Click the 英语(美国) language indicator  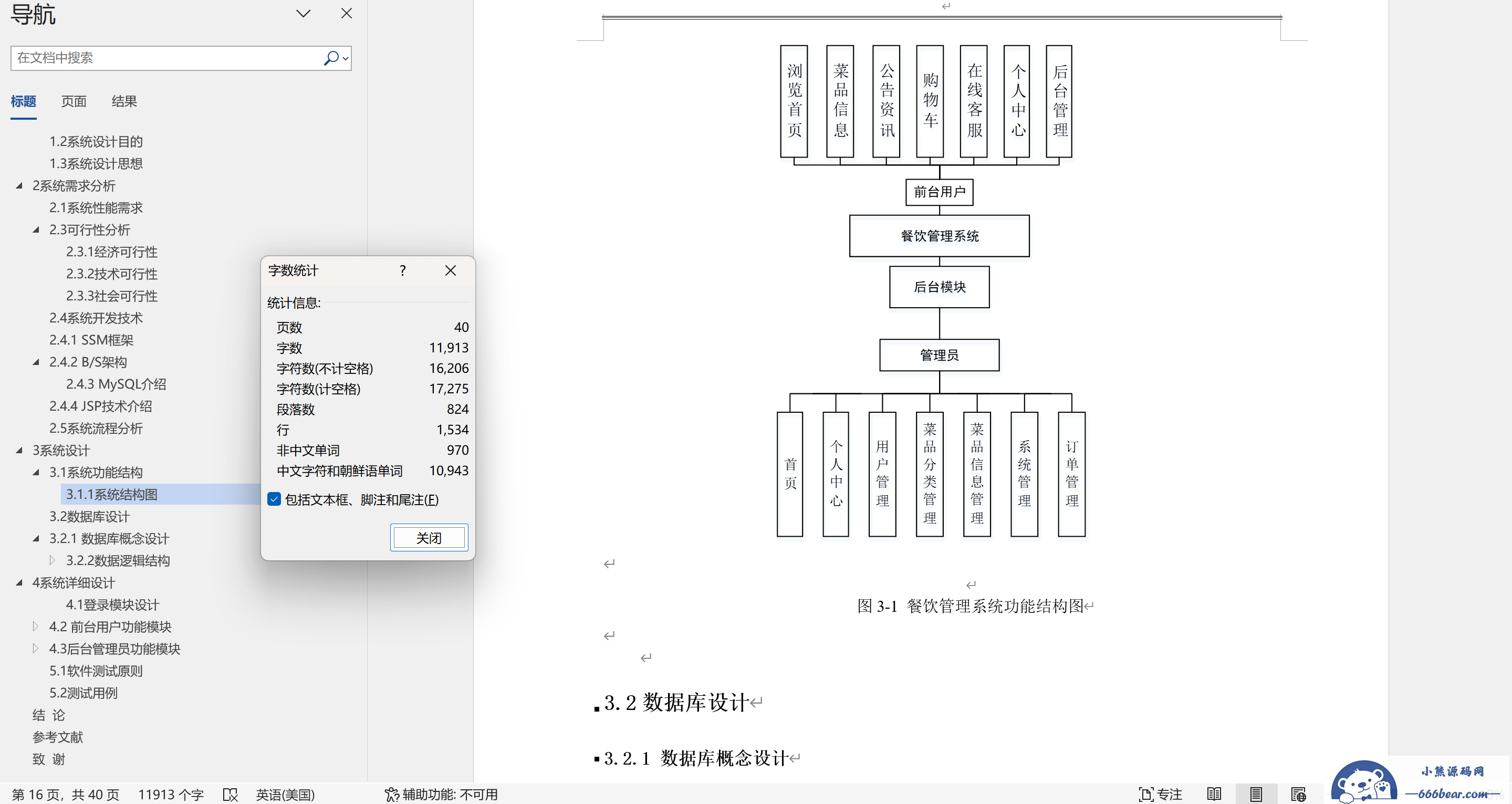pos(285,795)
